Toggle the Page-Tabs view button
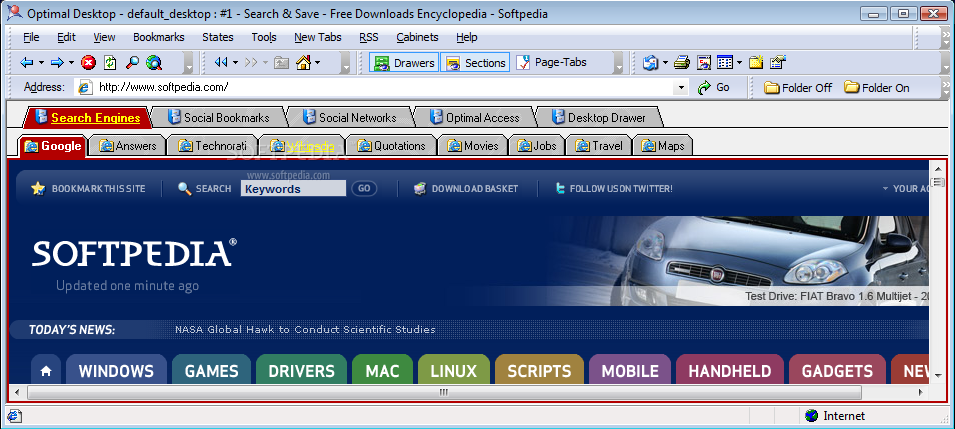 pos(552,62)
